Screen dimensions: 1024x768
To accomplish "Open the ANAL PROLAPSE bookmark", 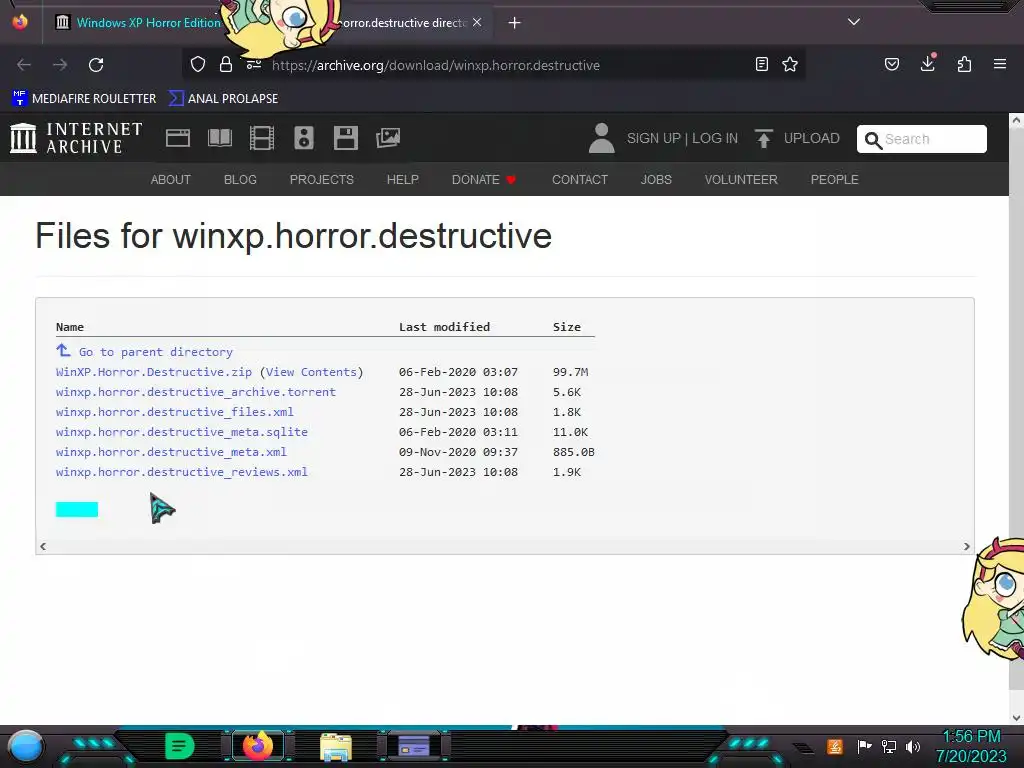I will click(x=223, y=98).
